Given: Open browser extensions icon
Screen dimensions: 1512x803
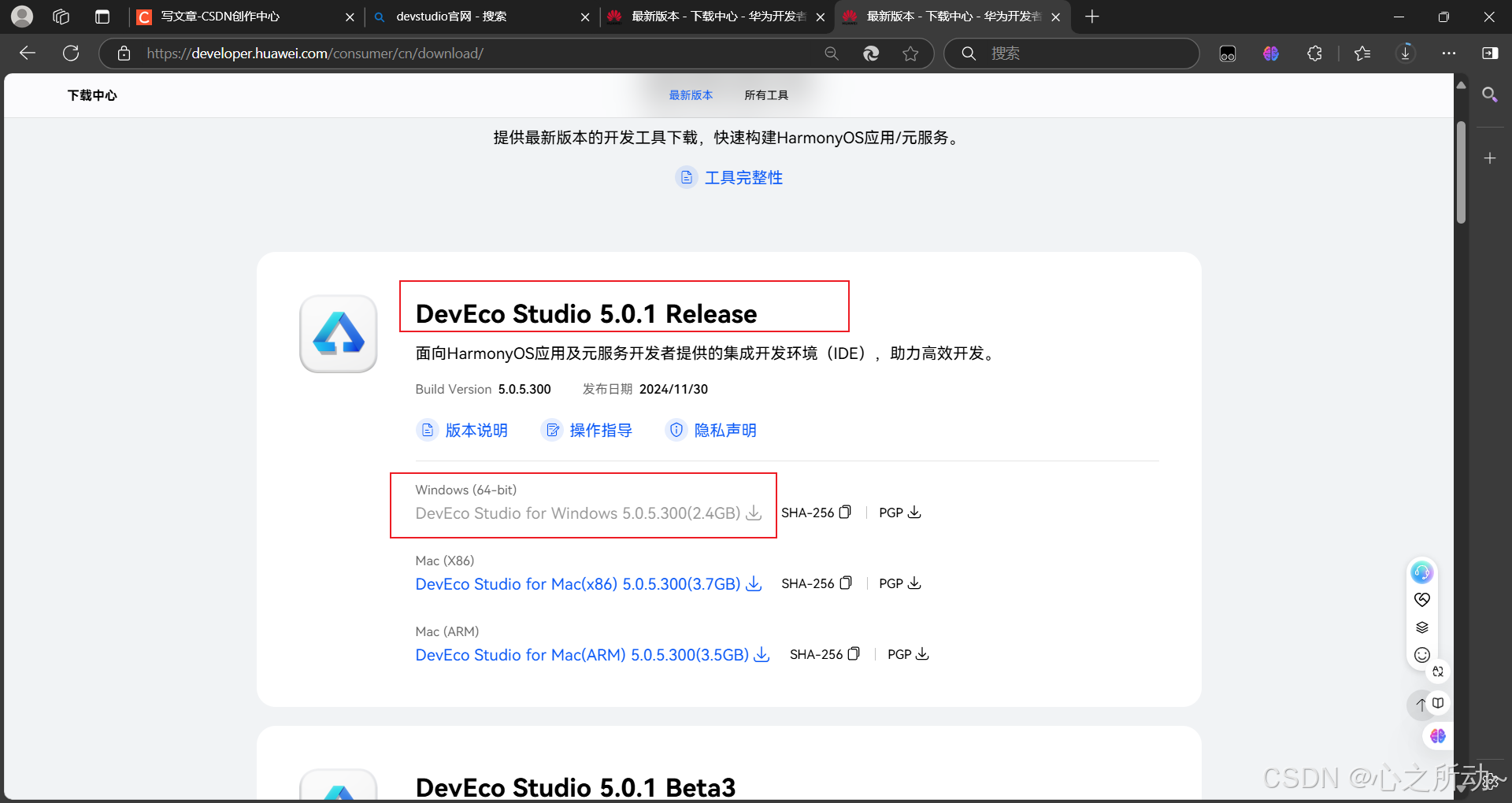Looking at the screenshot, I should pyautogui.click(x=1314, y=54).
